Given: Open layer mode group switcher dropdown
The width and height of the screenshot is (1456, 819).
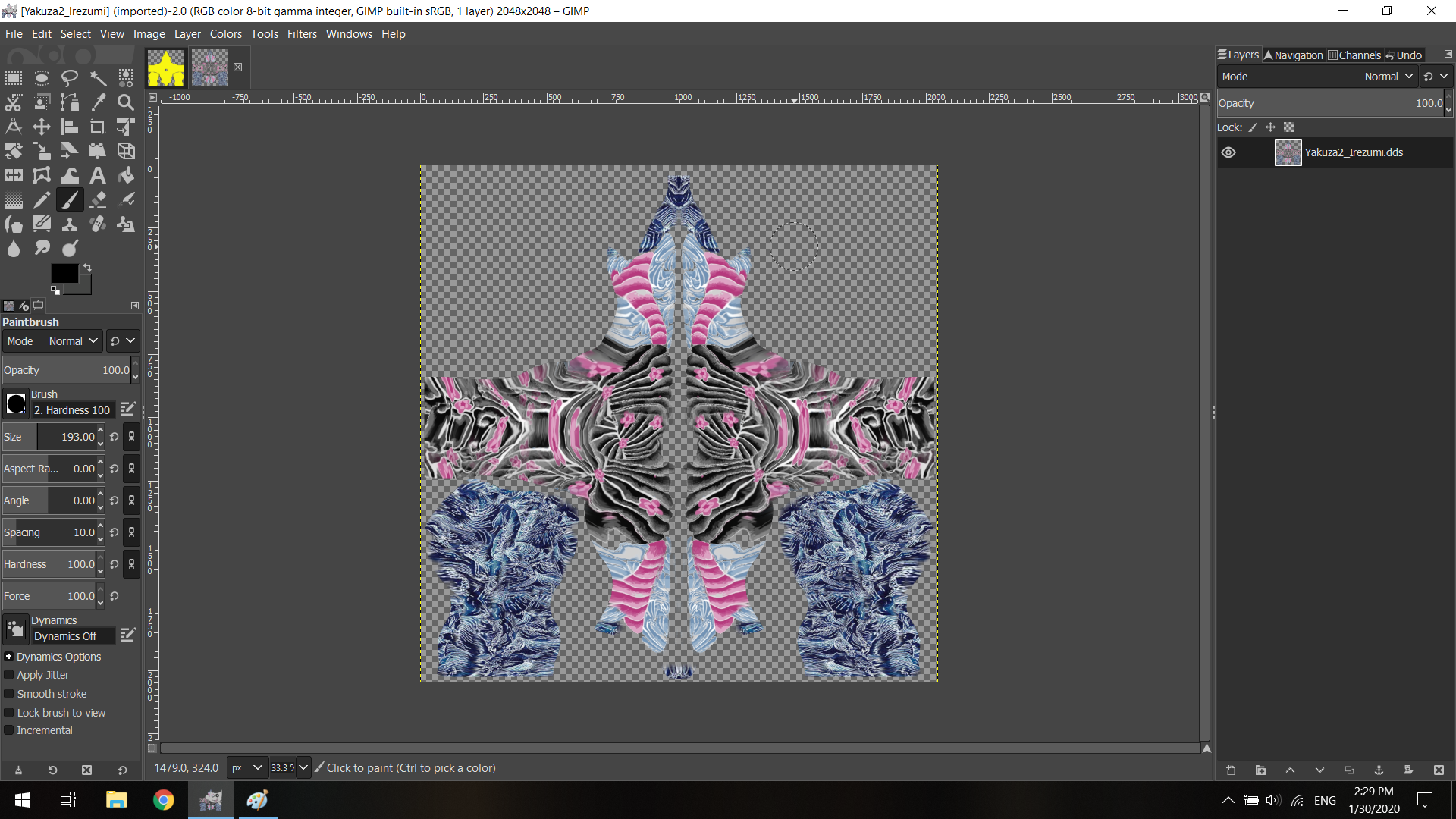Looking at the screenshot, I should pyautogui.click(x=1436, y=77).
